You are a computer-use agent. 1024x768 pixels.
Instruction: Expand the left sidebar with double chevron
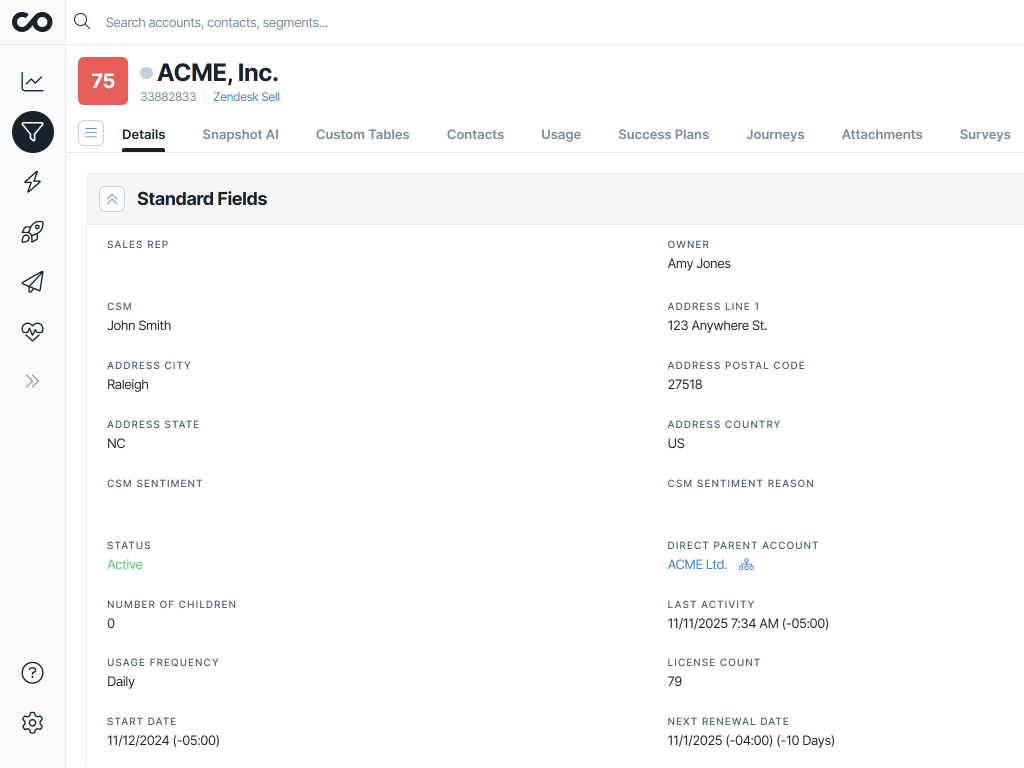tap(32, 381)
